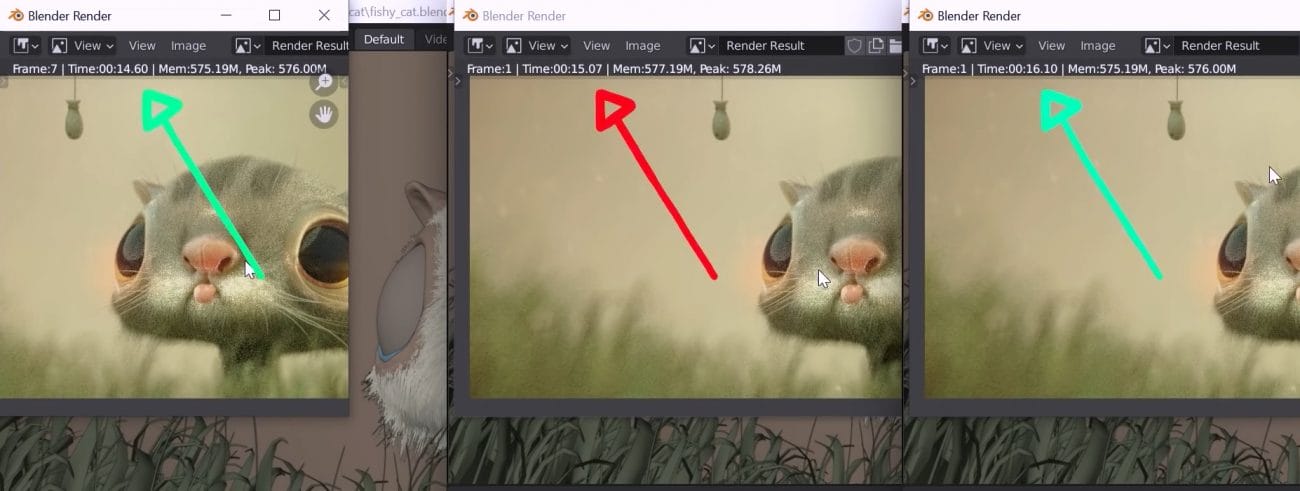Open the Image menu in right render window
This screenshot has width=1300, height=491.
[x=1097, y=45]
